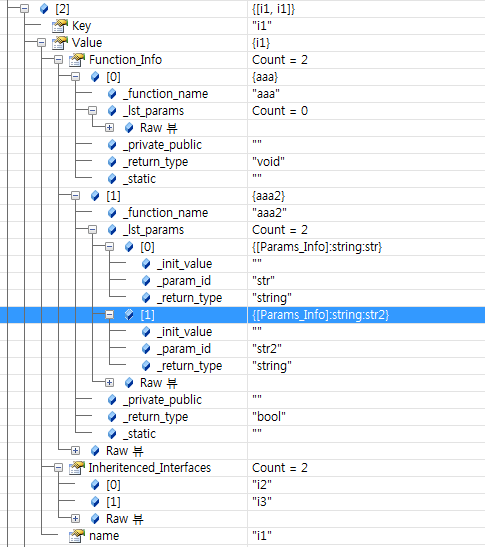Collapse the Value node
The height and width of the screenshot is (547, 485).
(x=42, y=43)
